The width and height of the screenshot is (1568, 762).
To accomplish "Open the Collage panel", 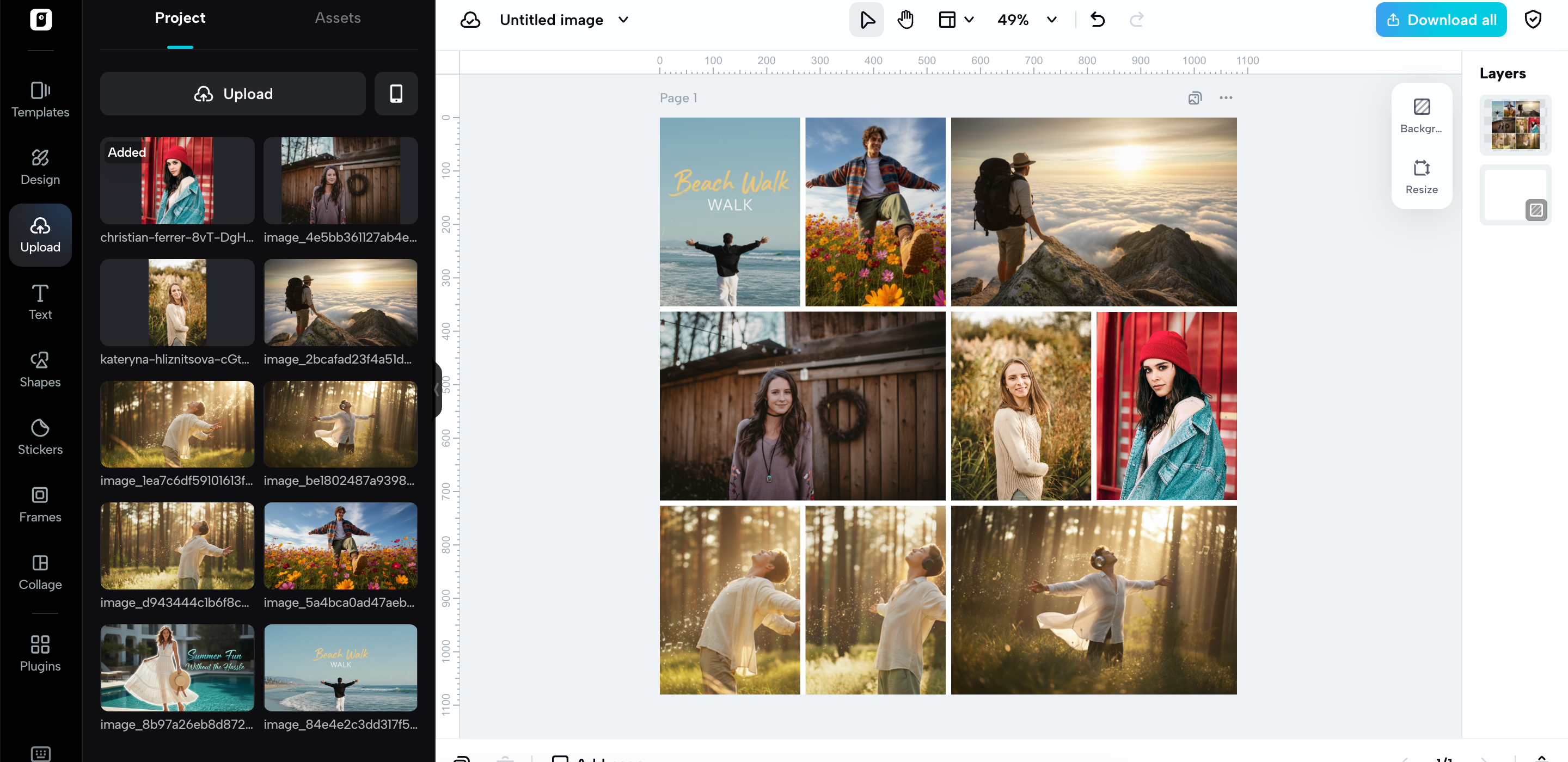I will point(40,572).
